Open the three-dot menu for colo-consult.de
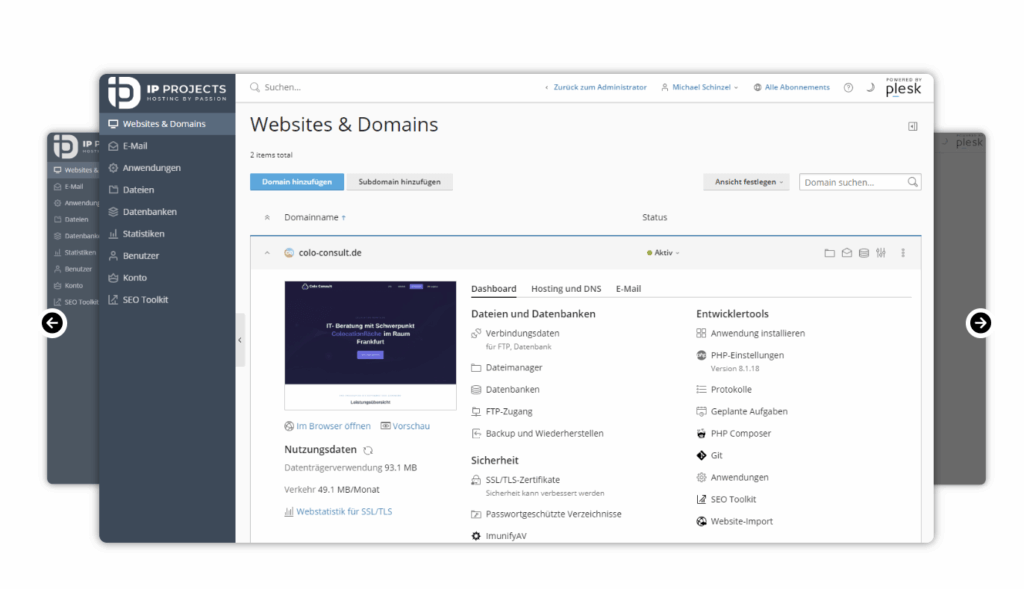 tap(903, 253)
